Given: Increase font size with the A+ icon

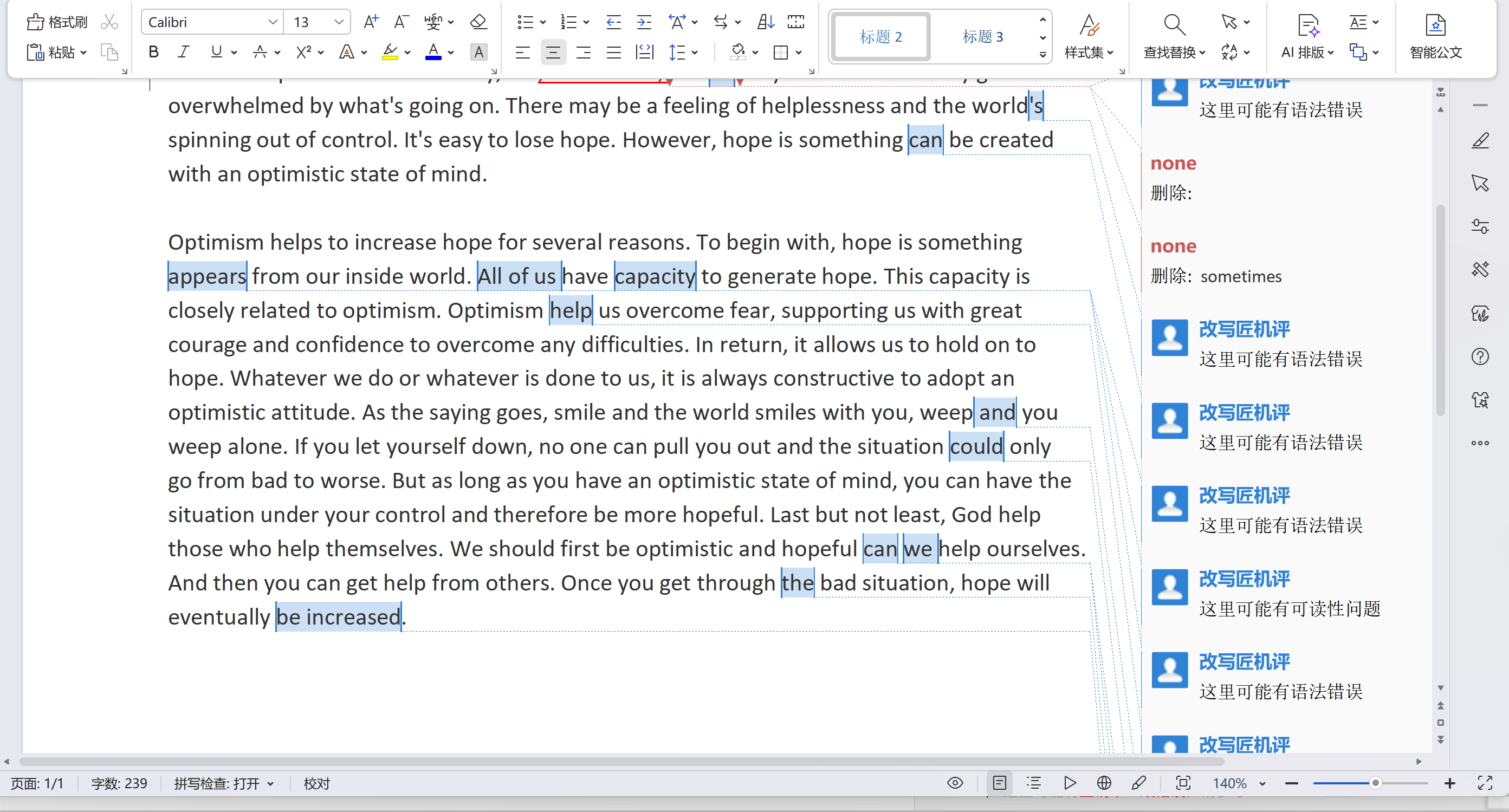Looking at the screenshot, I should click(x=371, y=22).
